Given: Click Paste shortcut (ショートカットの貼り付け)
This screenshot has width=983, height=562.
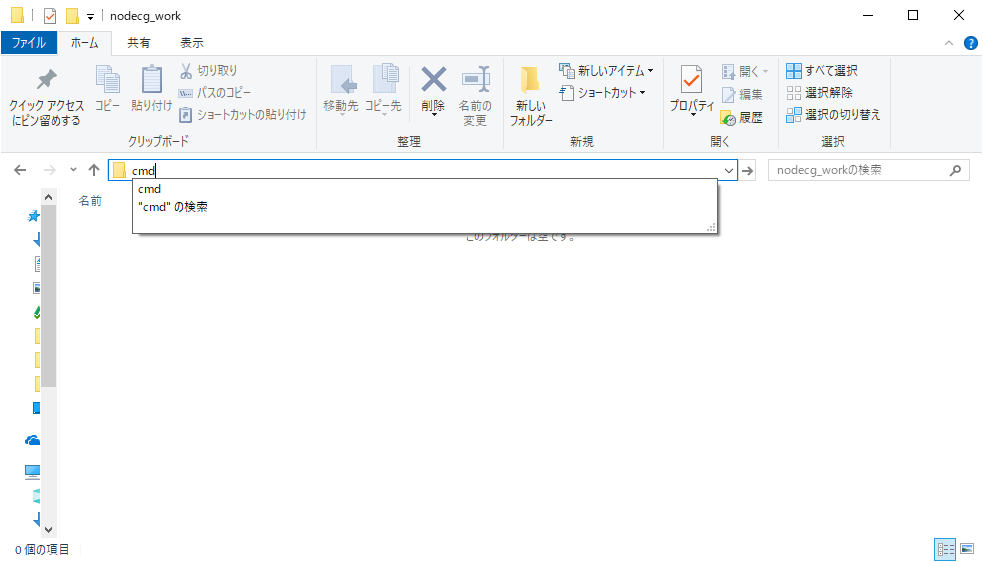Looking at the screenshot, I should coord(243,115).
